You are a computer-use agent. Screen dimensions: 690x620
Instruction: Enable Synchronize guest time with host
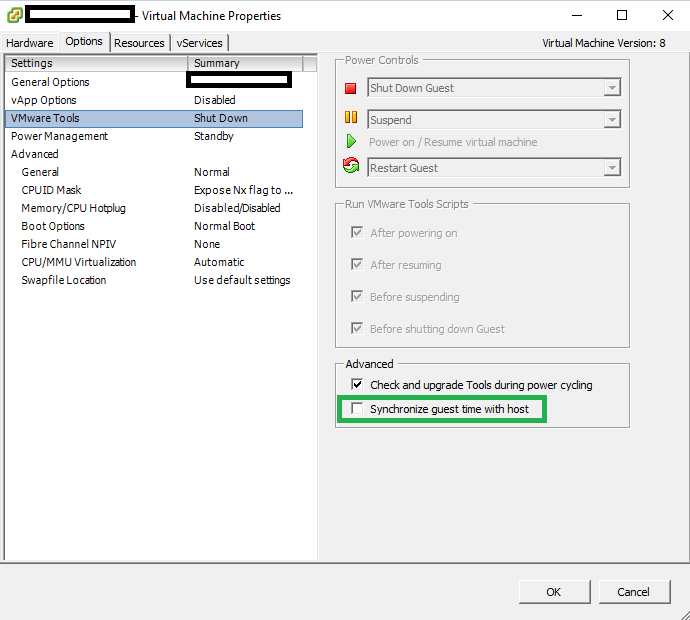point(357,408)
